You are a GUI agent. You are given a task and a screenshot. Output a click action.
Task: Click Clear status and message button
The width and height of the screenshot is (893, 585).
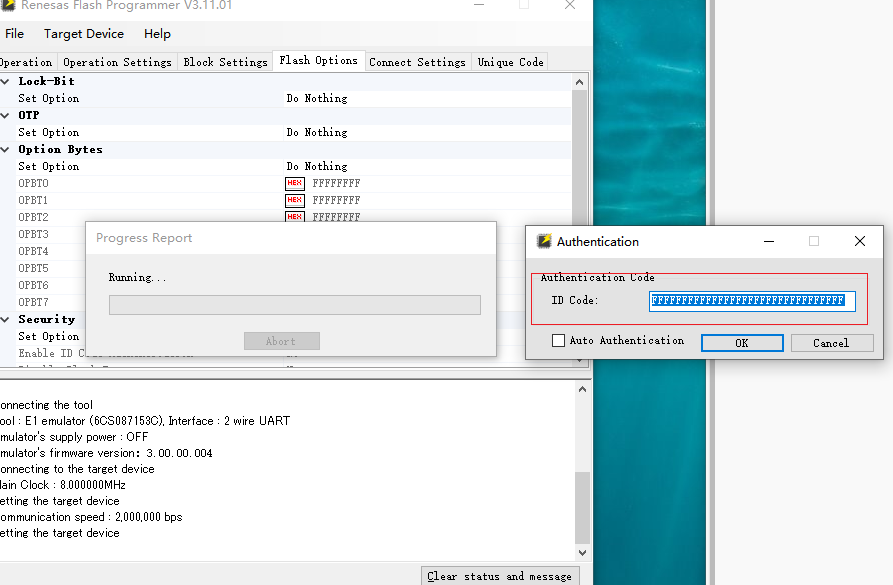pyautogui.click(x=500, y=576)
